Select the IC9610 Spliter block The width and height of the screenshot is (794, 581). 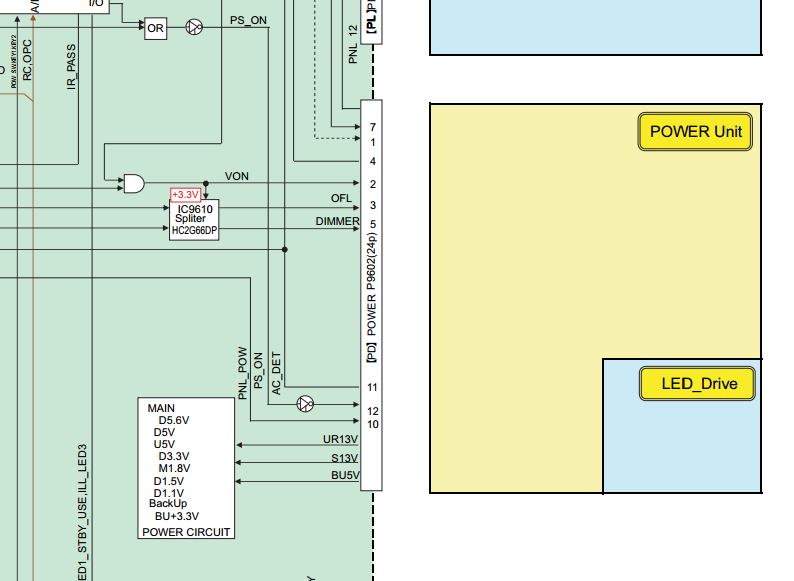point(194,220)
